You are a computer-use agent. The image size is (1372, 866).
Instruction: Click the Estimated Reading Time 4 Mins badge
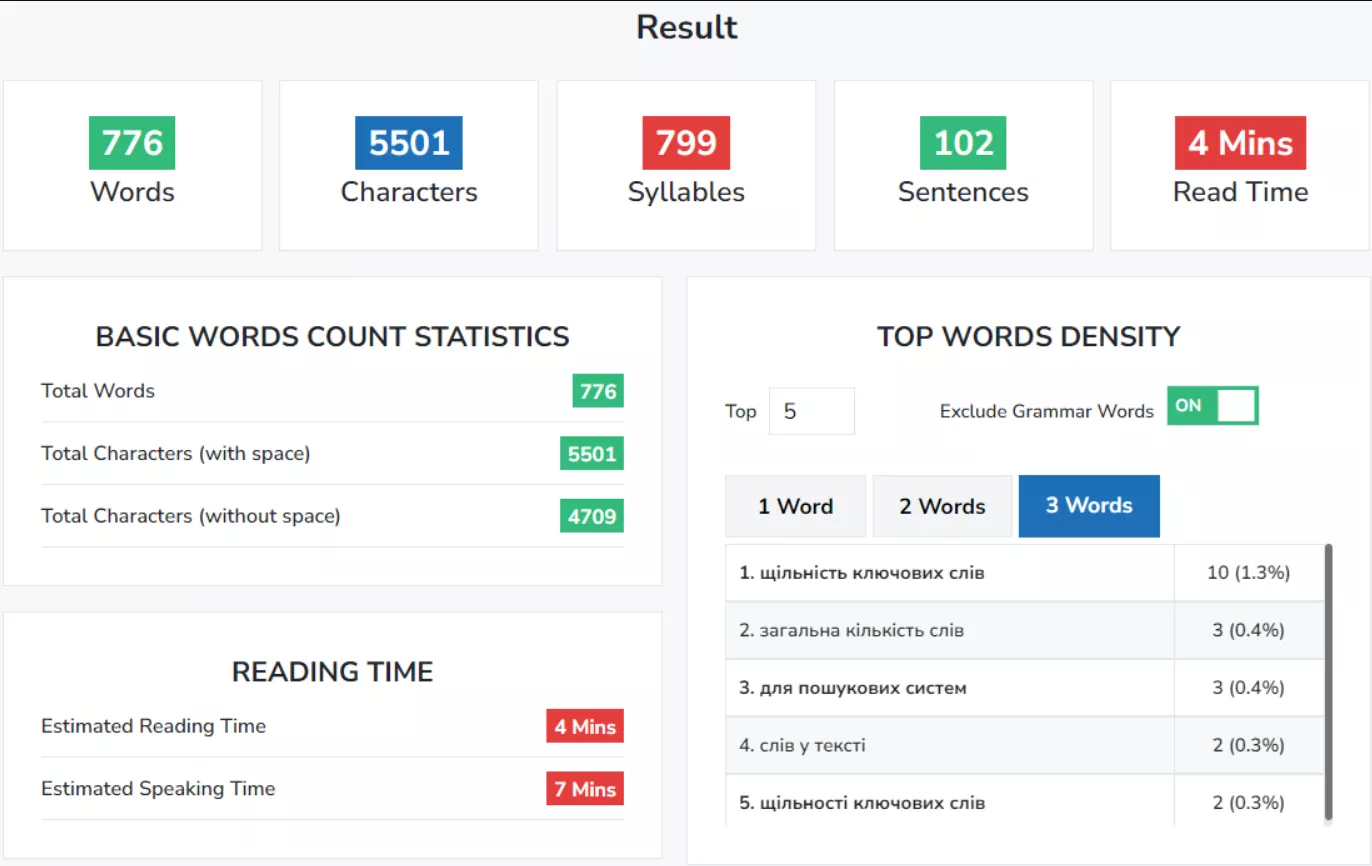click(585, 726)
